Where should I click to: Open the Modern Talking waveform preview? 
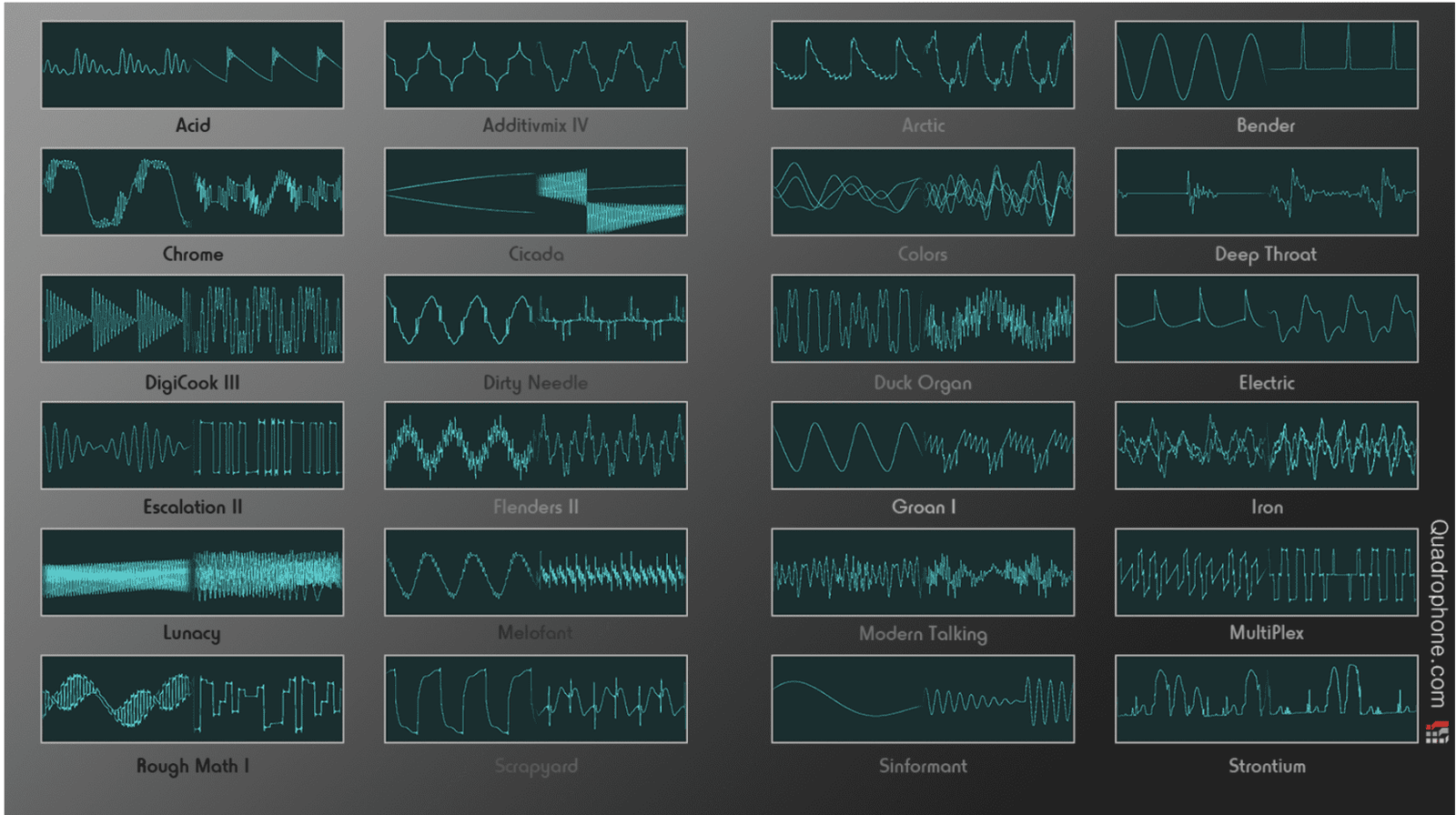922,572
